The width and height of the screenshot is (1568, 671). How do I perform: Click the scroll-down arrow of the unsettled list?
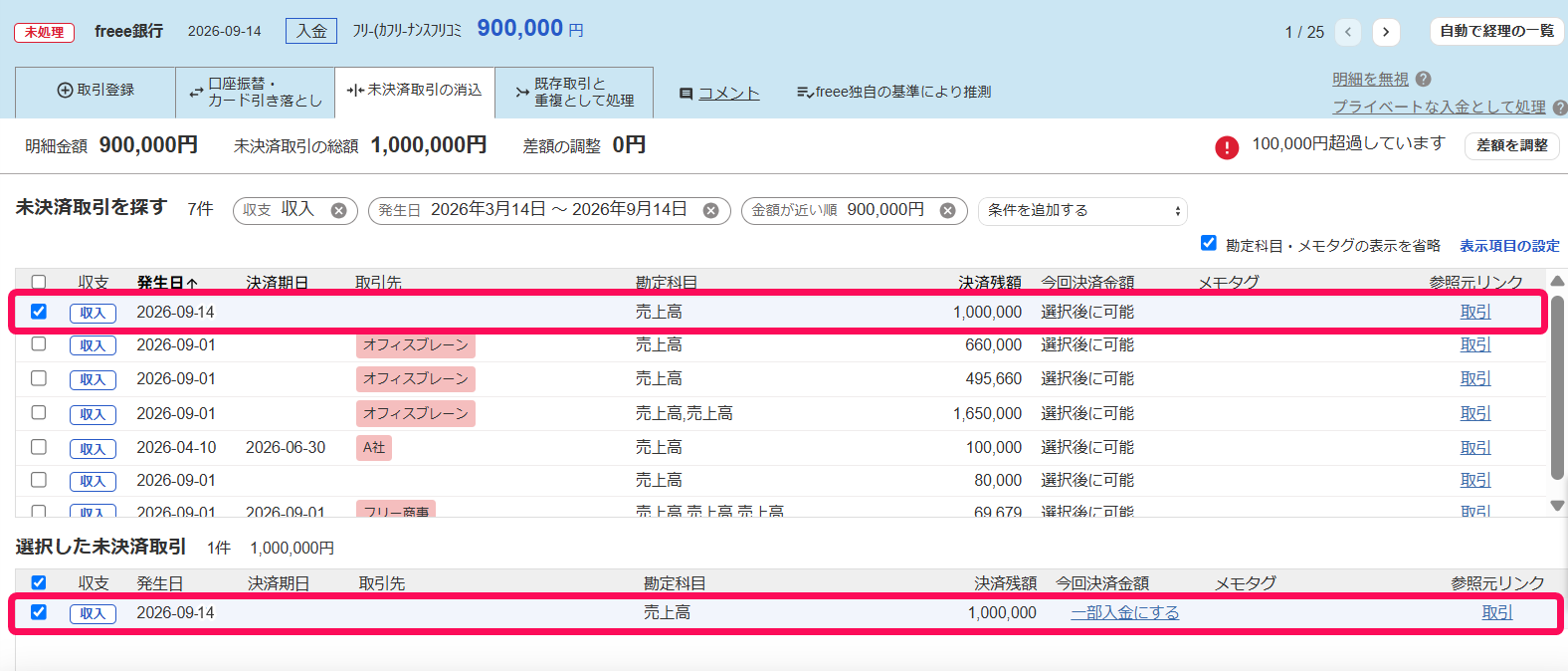tap(1557, 506)
